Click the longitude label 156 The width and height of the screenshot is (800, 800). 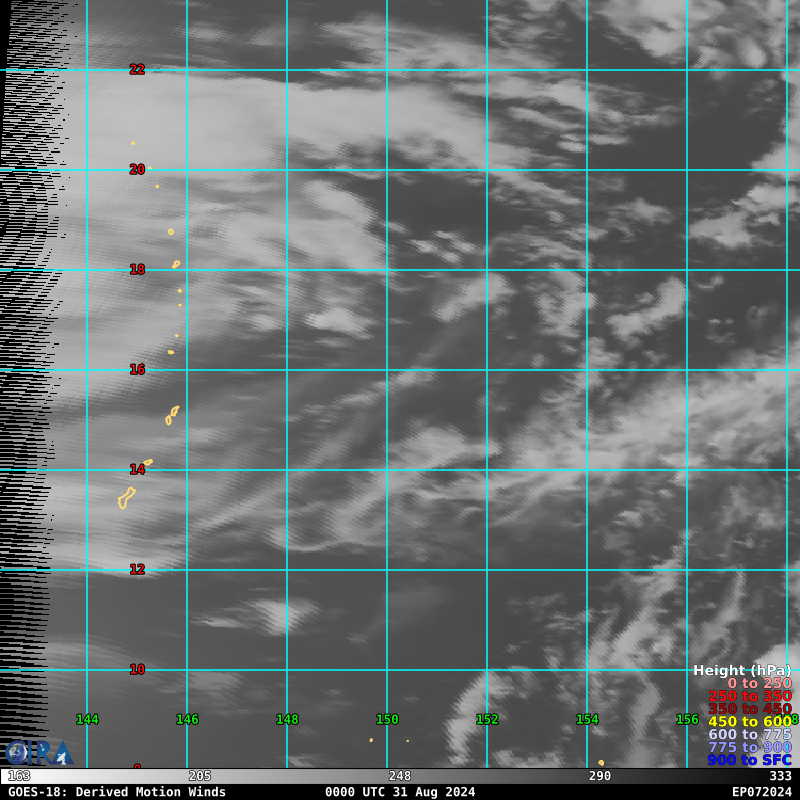[x=687, y=719]
